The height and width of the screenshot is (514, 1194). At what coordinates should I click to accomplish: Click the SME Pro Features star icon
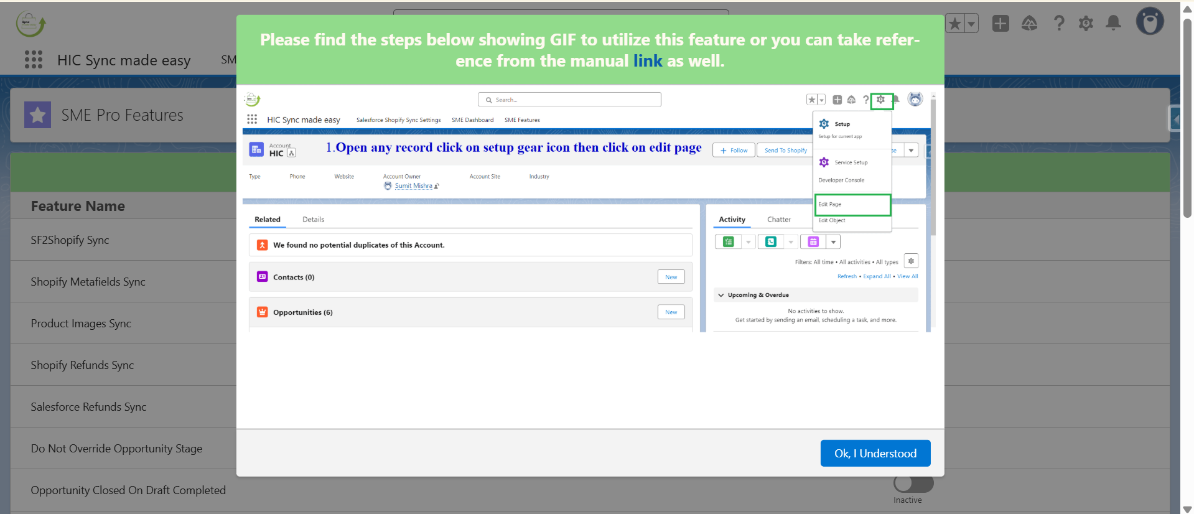[x=37, y=115]
